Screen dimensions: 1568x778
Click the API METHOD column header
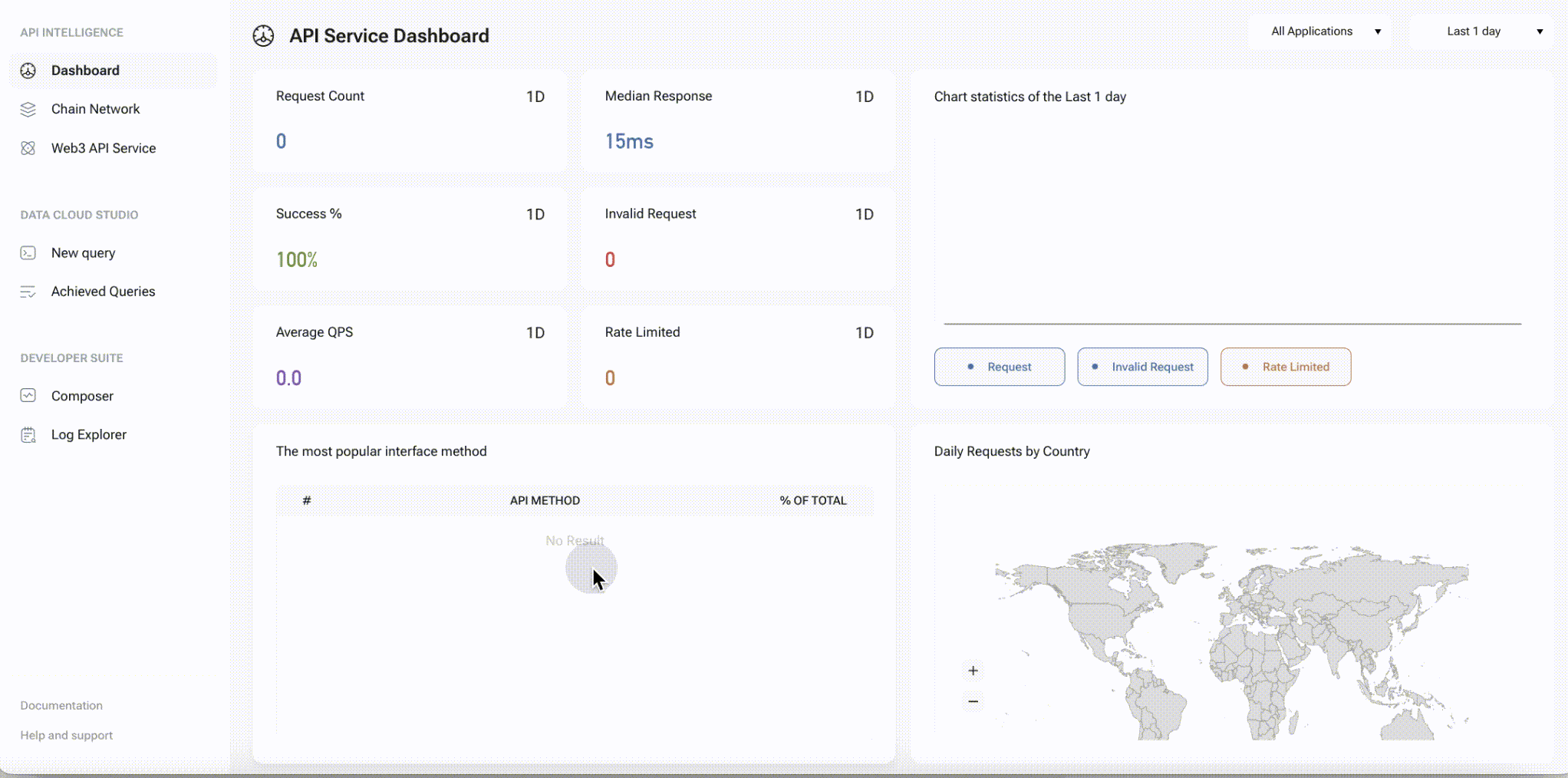click(x=545, y=500)
